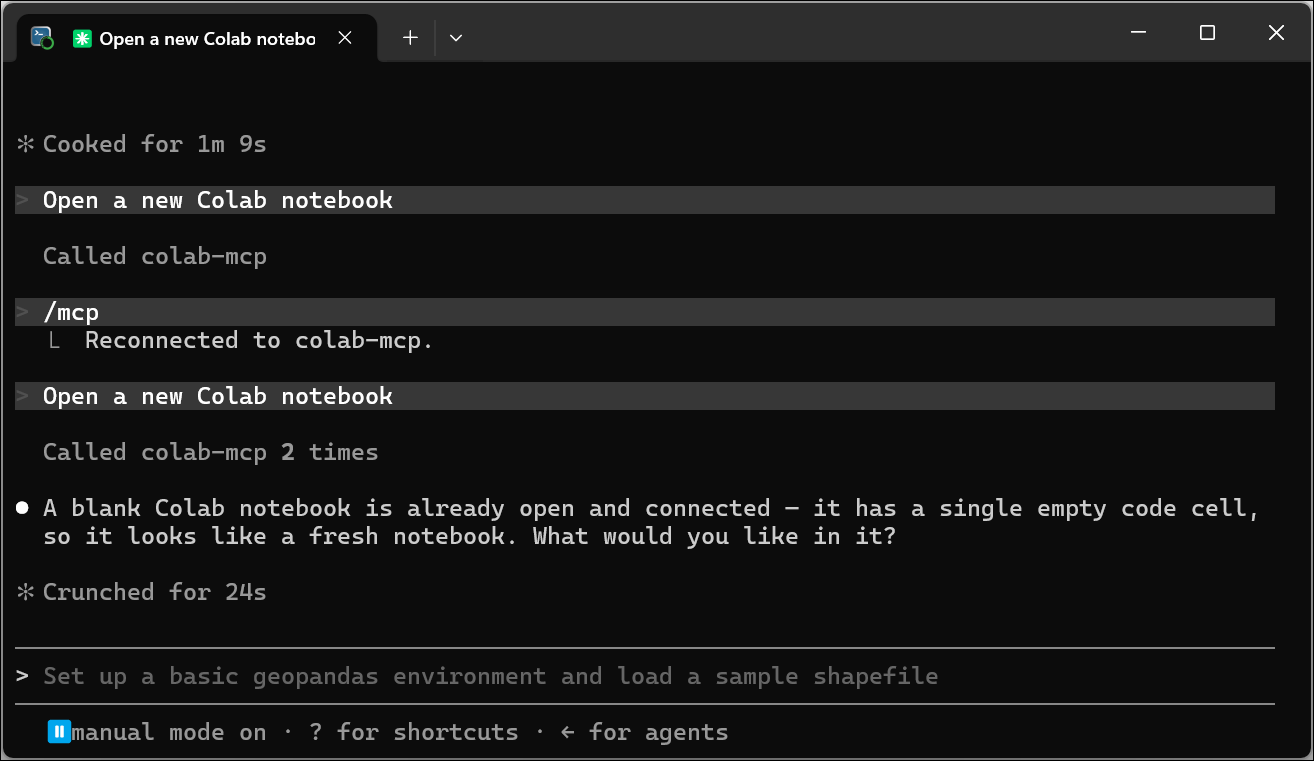Click the Crunched for 24s asterisk icon
Screen dimensions: 1314x761
[x=25, y=592]
